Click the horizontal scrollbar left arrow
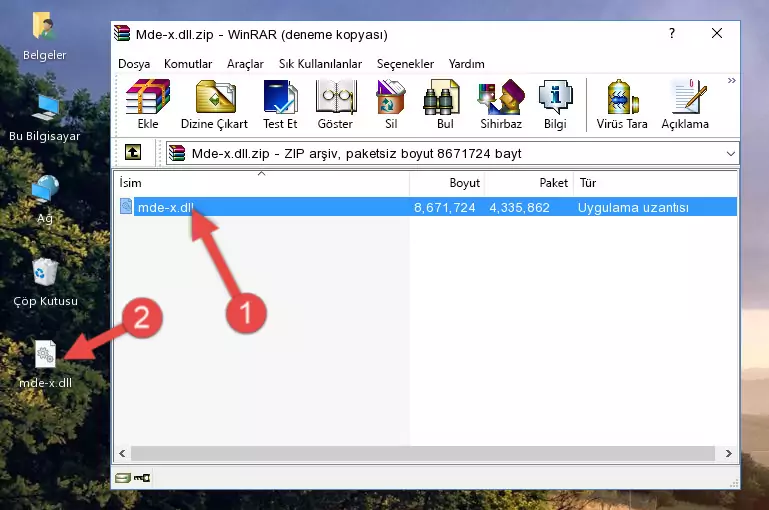The height and width of the screenshot is (510, 769). point(122,454)
